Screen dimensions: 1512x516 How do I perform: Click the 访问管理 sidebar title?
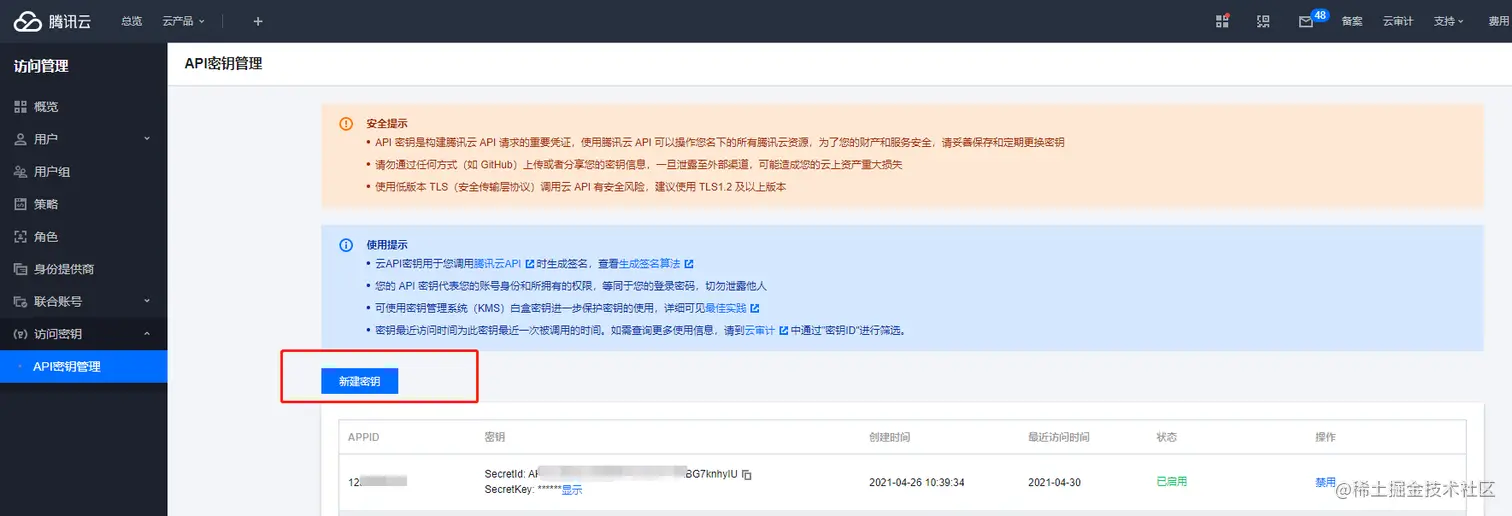point(41,66)
